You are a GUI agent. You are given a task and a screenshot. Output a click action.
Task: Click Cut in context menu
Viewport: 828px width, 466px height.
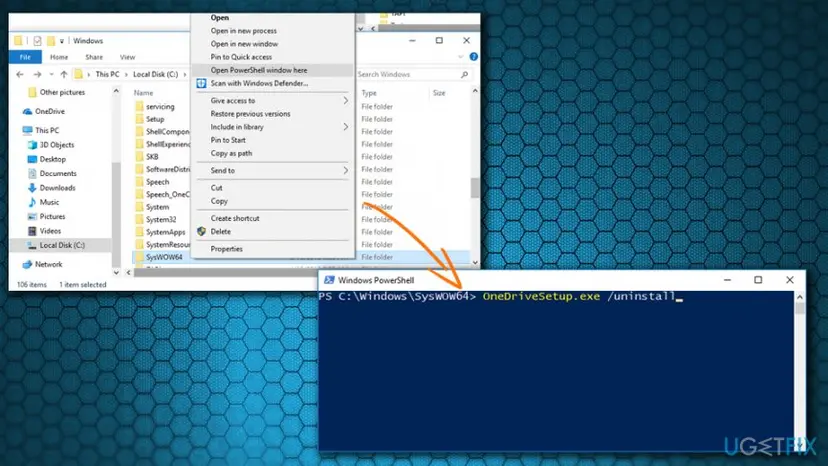[217, 188]
